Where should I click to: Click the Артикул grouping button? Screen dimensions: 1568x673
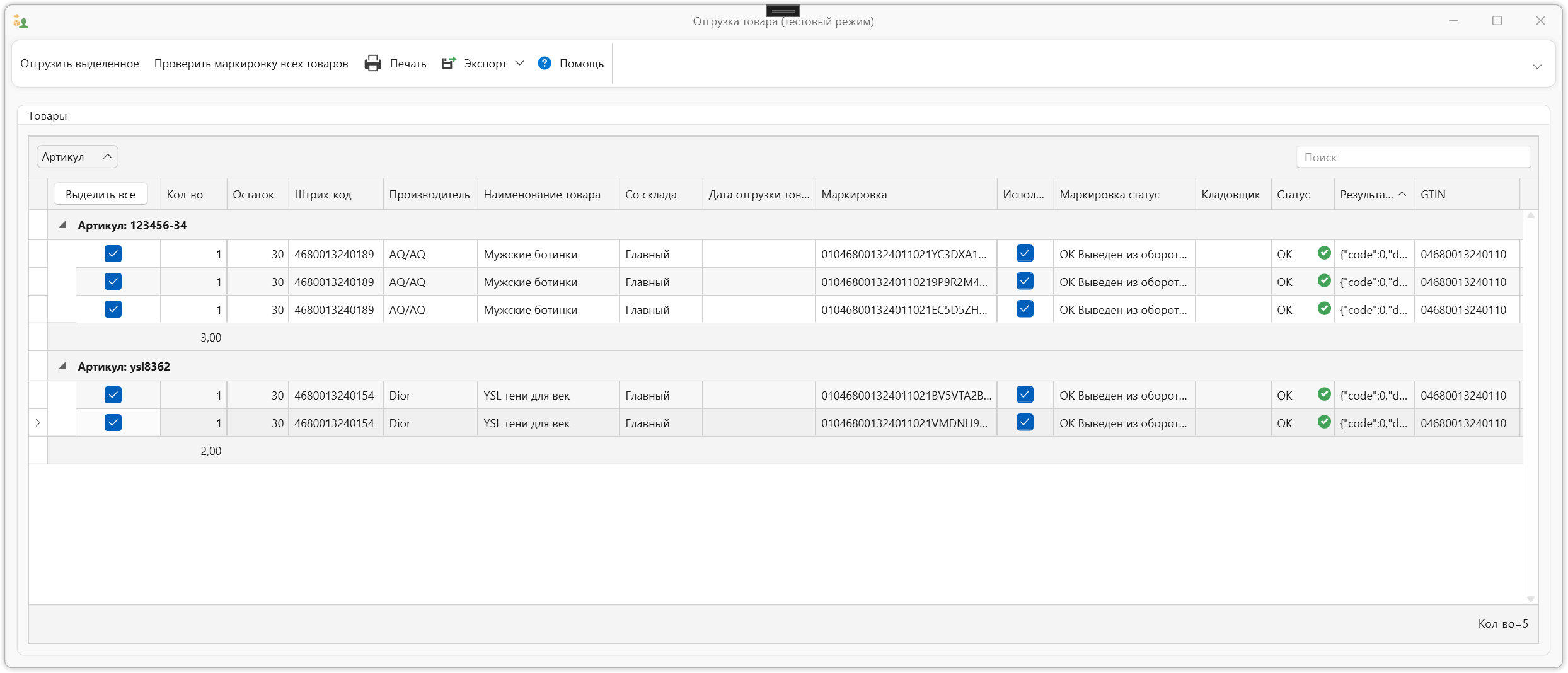[x=77, y=157]
